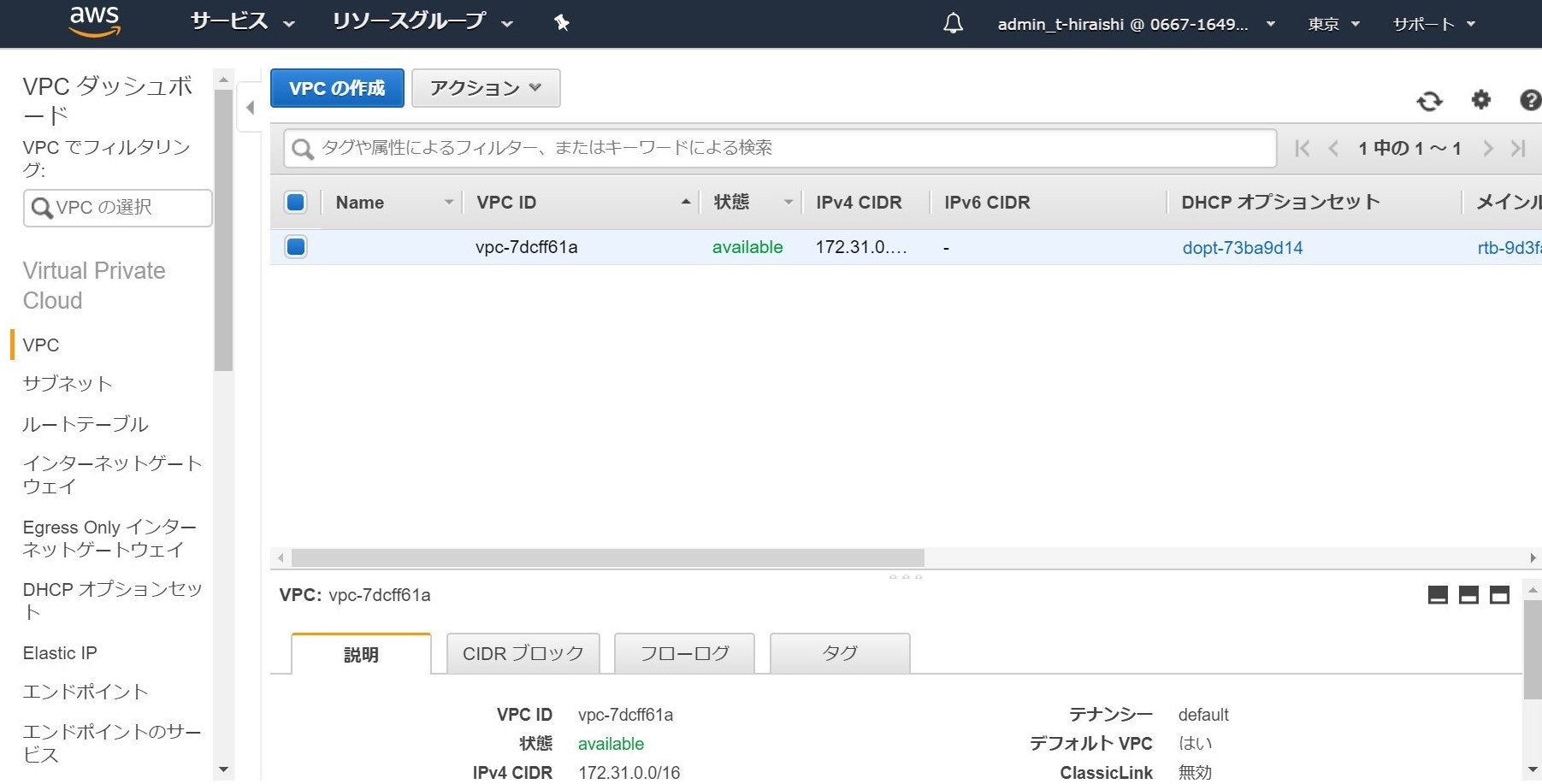Open the サービス dropdown menu
The width and height of the screenshot is (1542, 784).
[242, 21]
